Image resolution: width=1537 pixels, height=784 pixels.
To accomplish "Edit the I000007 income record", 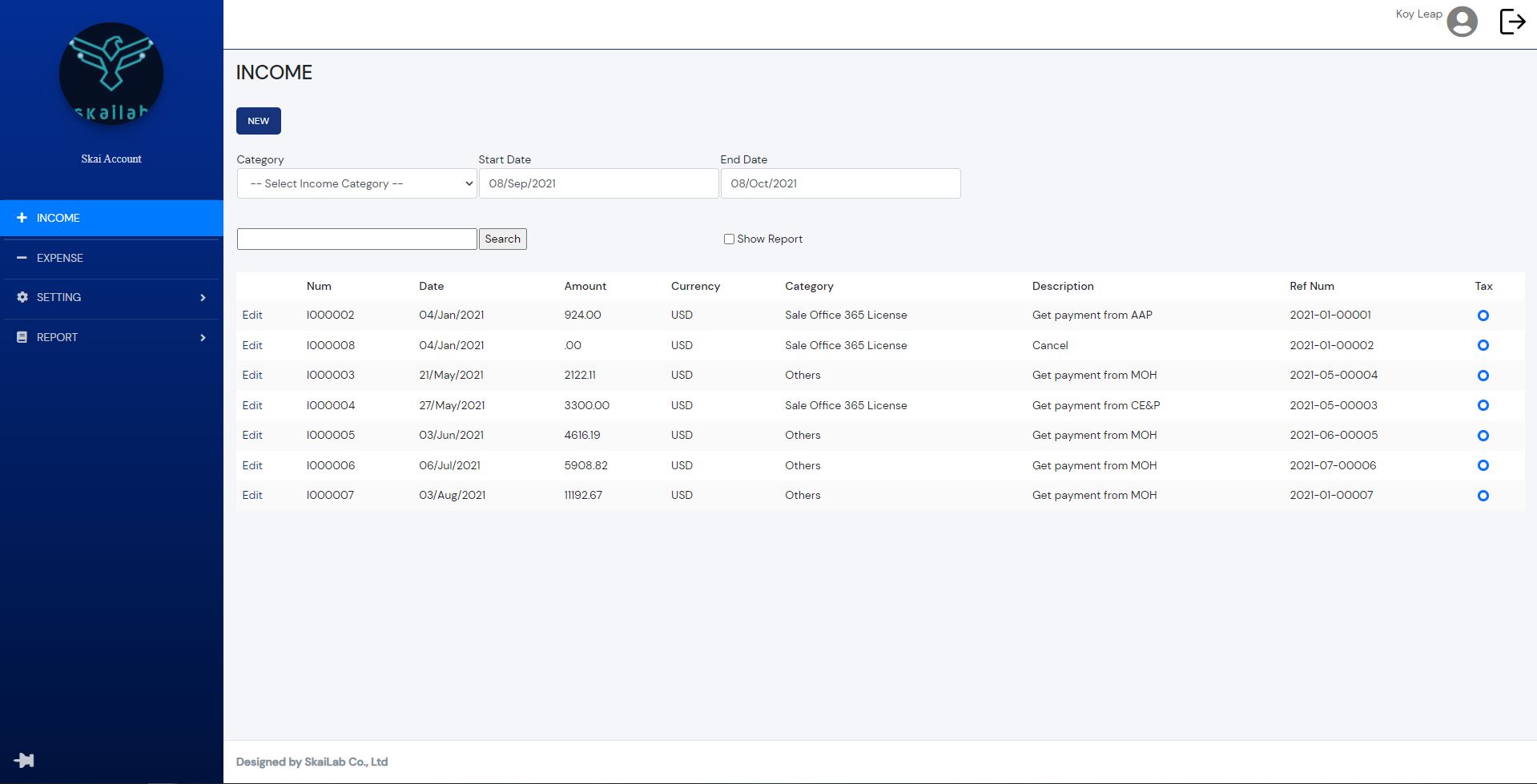I will pos(252,495).
